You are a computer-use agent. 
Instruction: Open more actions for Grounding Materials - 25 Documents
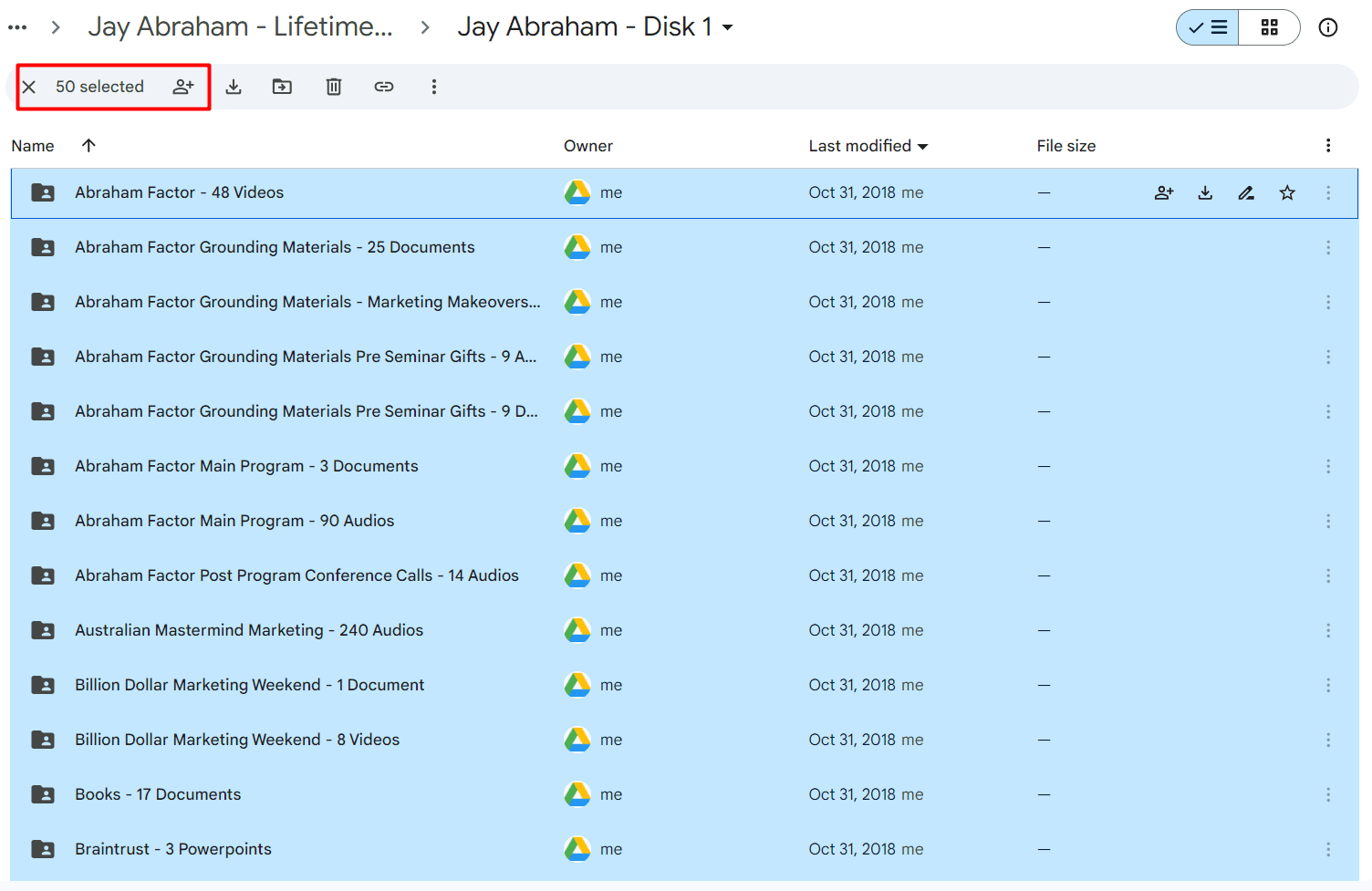1328,247
